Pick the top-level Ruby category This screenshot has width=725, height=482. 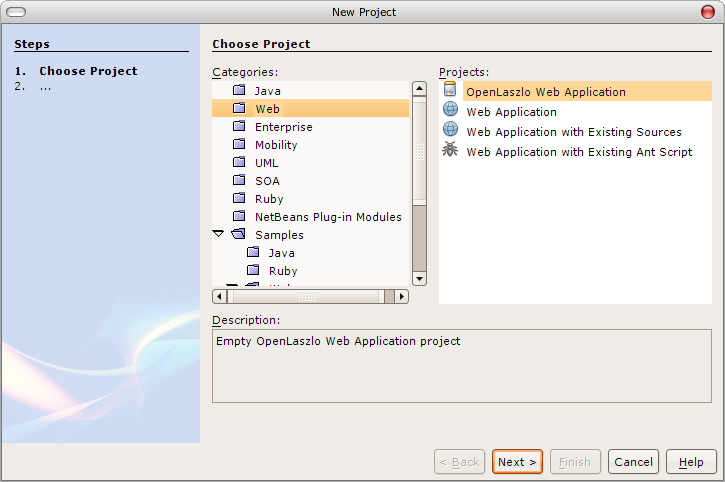[269, 199]
